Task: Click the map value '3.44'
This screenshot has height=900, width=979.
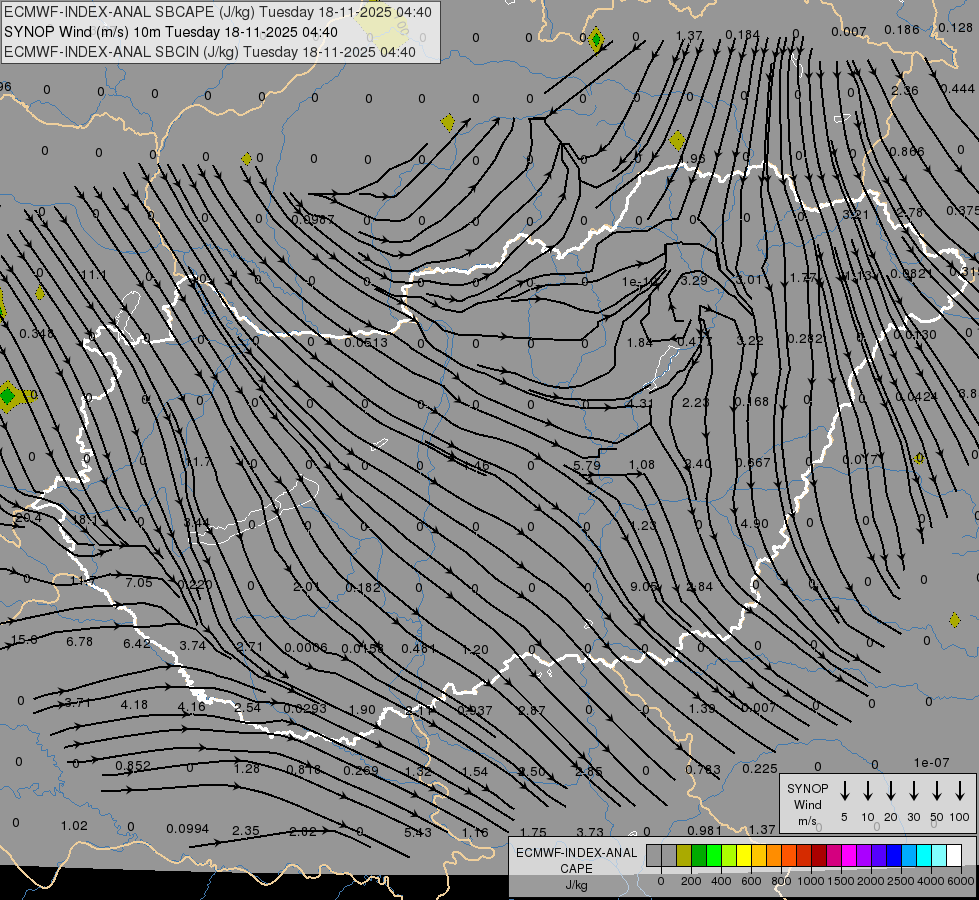Action: point(196,522)
